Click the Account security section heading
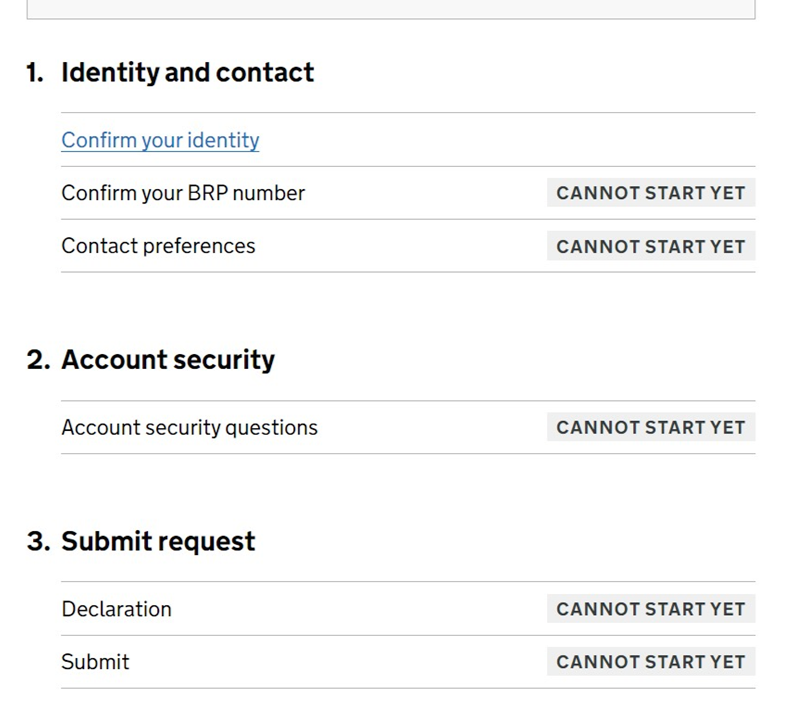 [168, 360]
